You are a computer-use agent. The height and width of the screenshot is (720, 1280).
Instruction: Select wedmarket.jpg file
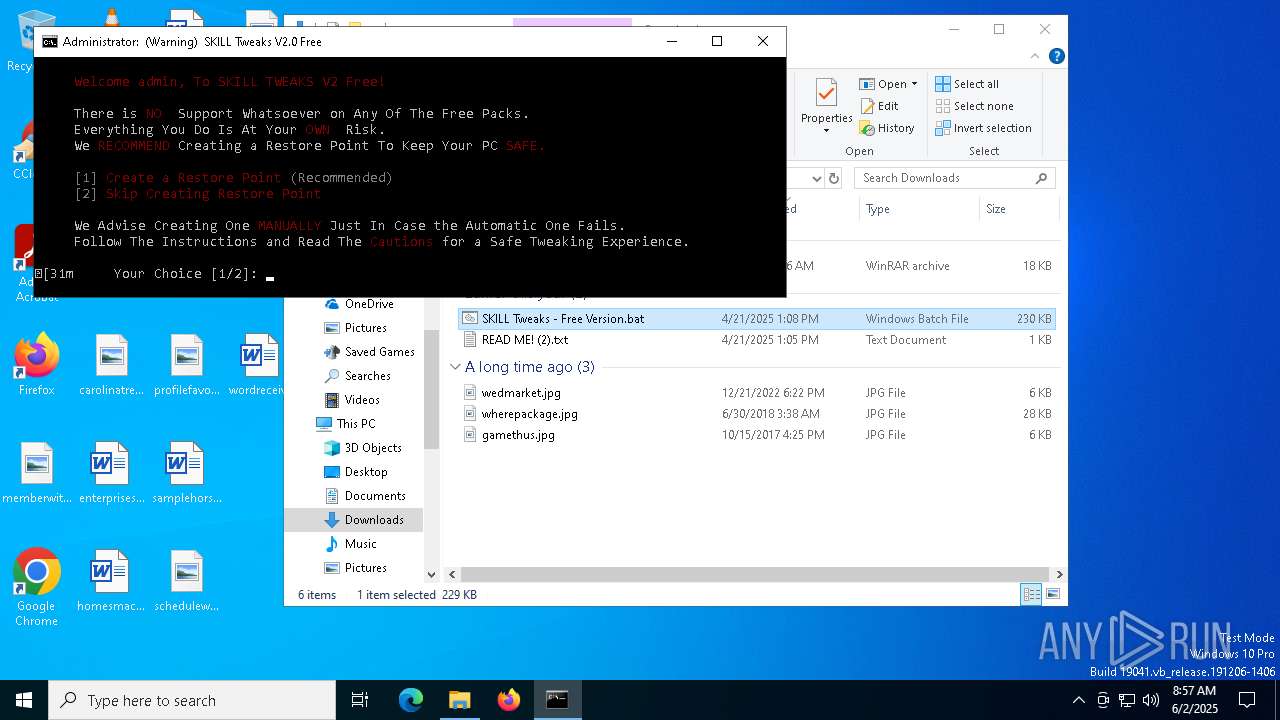click(x=757, y=393)
